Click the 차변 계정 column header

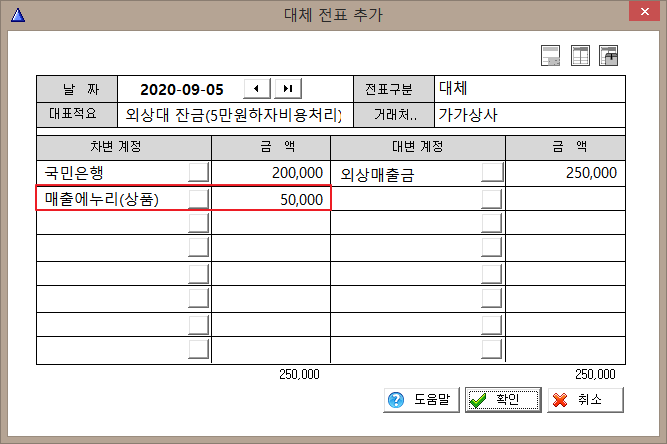click(124, 147)
